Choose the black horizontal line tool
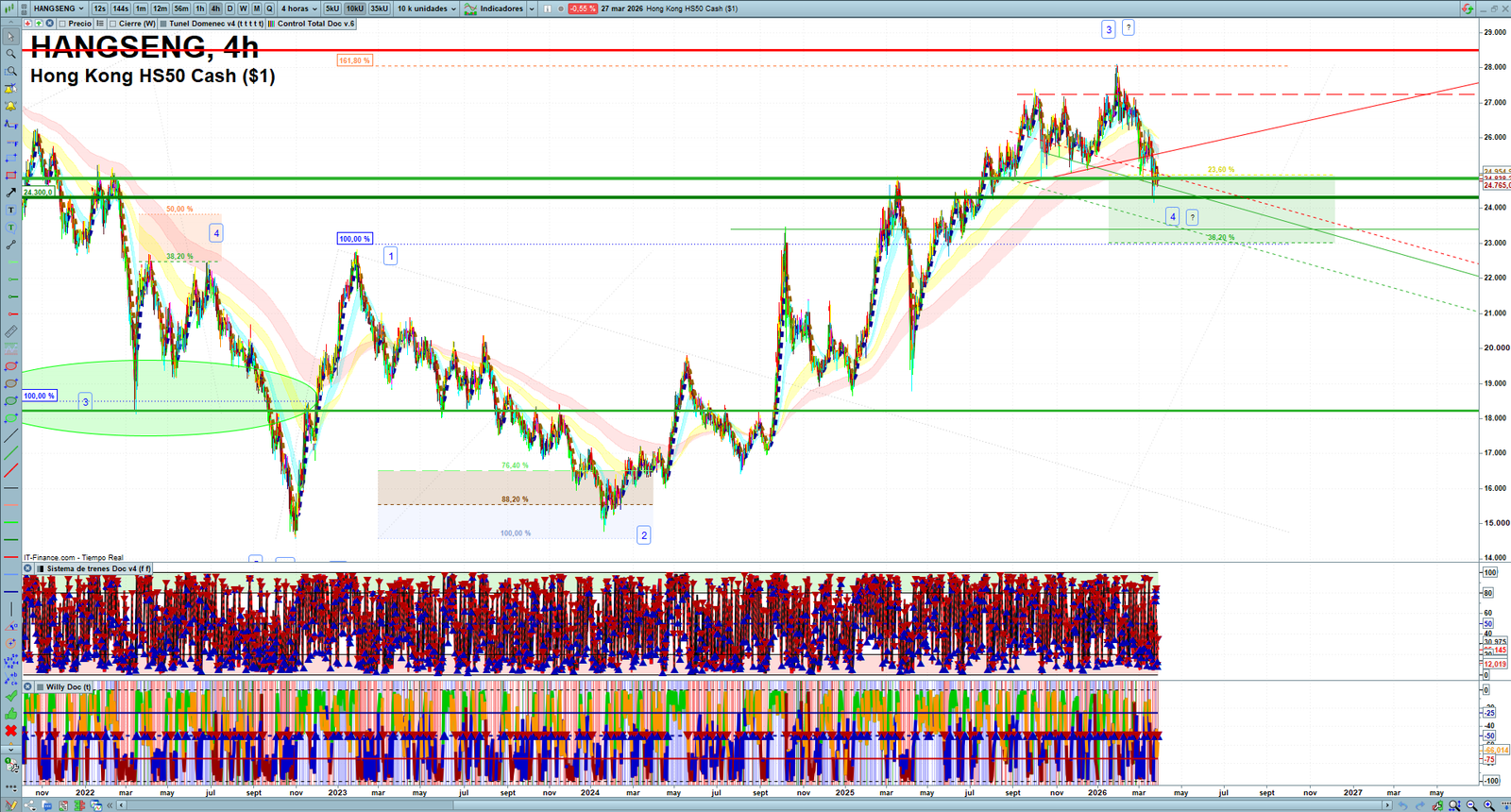Image resolution: width=1511 pixels, height=812 pixels. click(10, 488)
